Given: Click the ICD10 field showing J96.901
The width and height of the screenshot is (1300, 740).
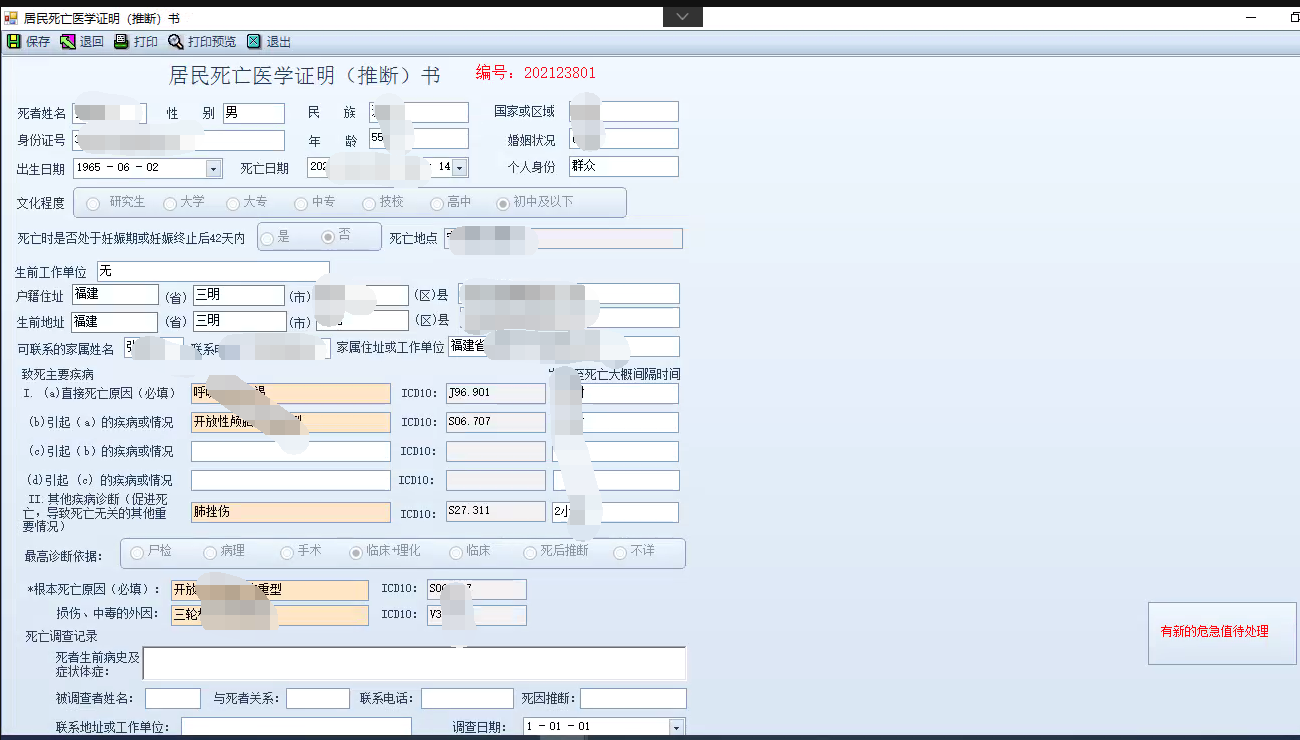Looking at the screenshot, I should point(496,393).
